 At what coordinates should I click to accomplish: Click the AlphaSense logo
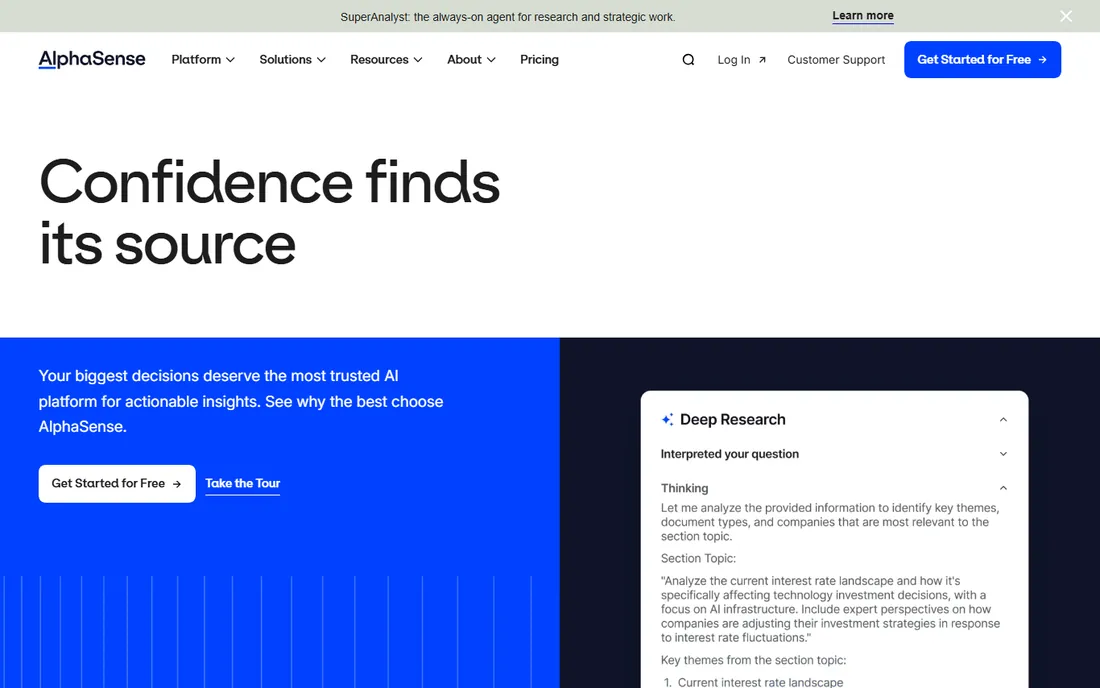coord(92,60)
